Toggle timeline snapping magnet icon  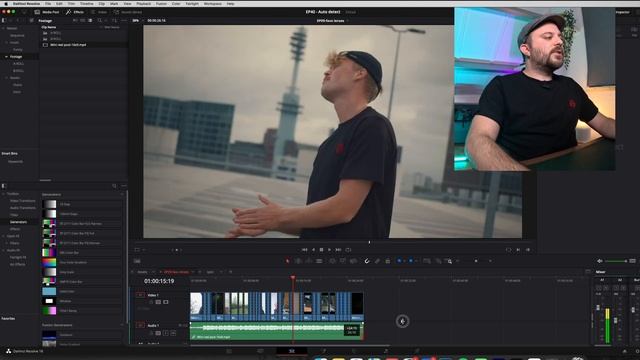(367, 261)
